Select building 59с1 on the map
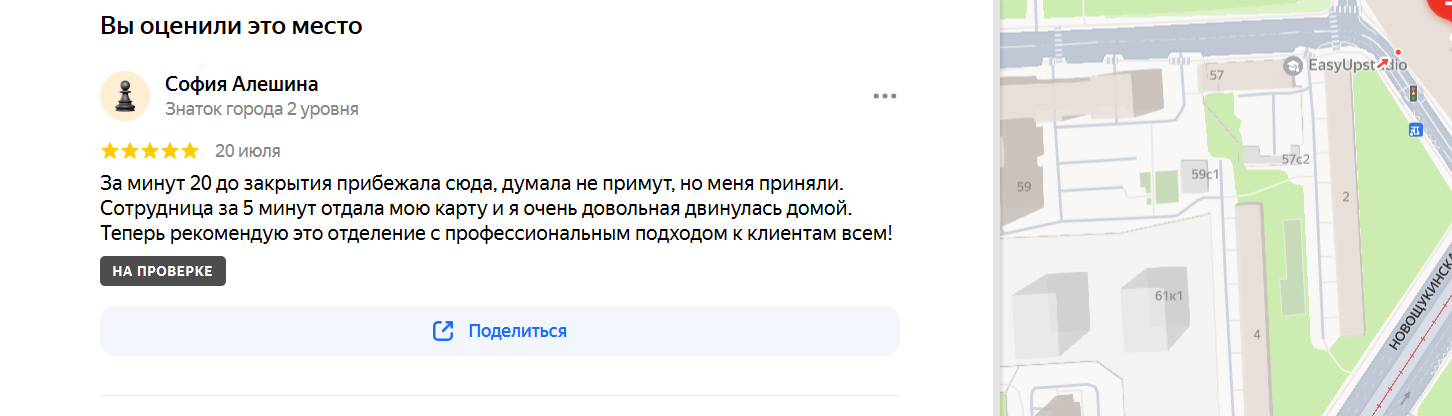Image resolution: width=1452 pixels, height=416 pixels. pyautogui.click(x=1205, y=174)
